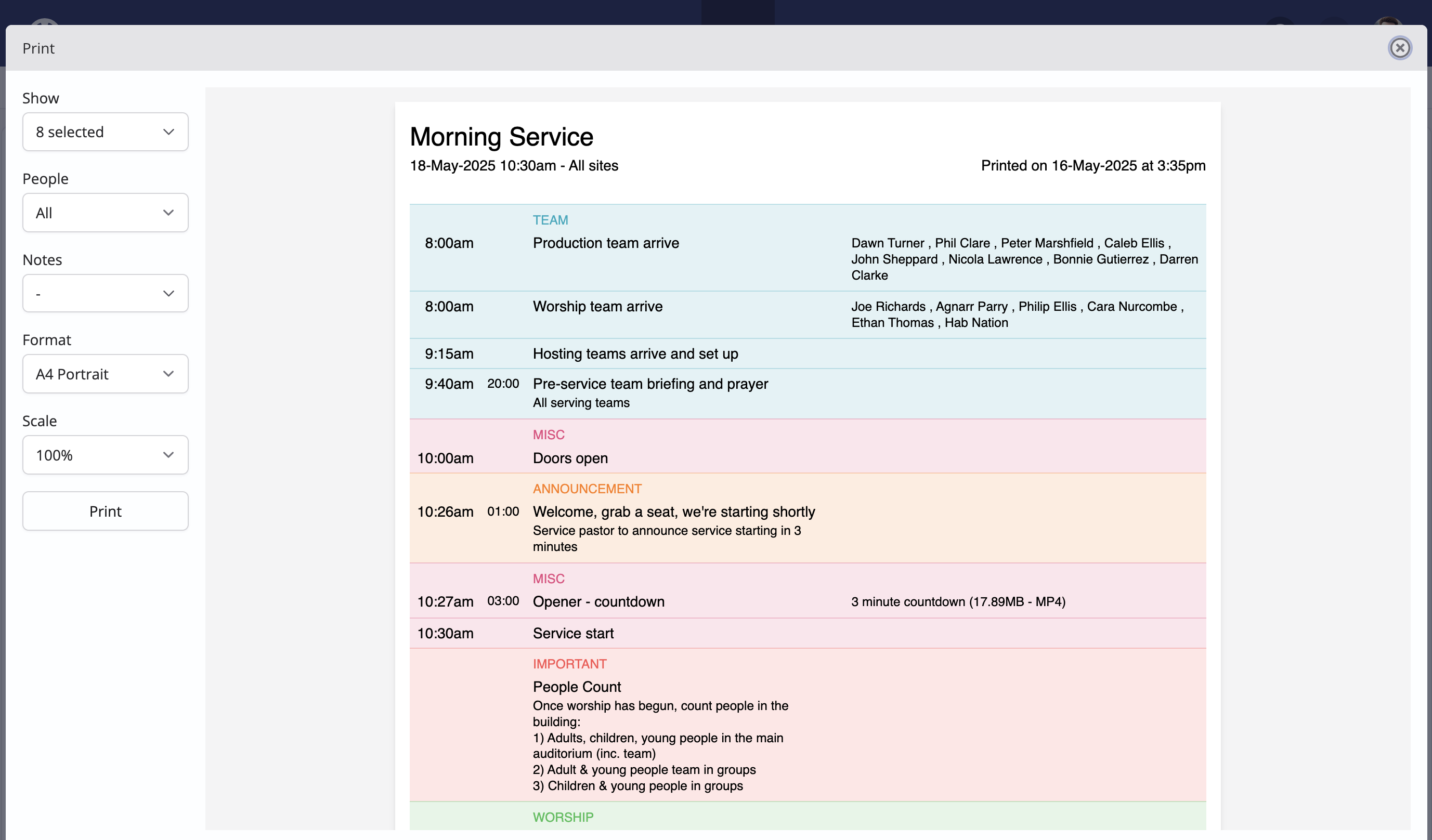The image size is (1432, 840).
Task: Click 'Hosting teams arrive and set up' row
Action: (808, 354)
